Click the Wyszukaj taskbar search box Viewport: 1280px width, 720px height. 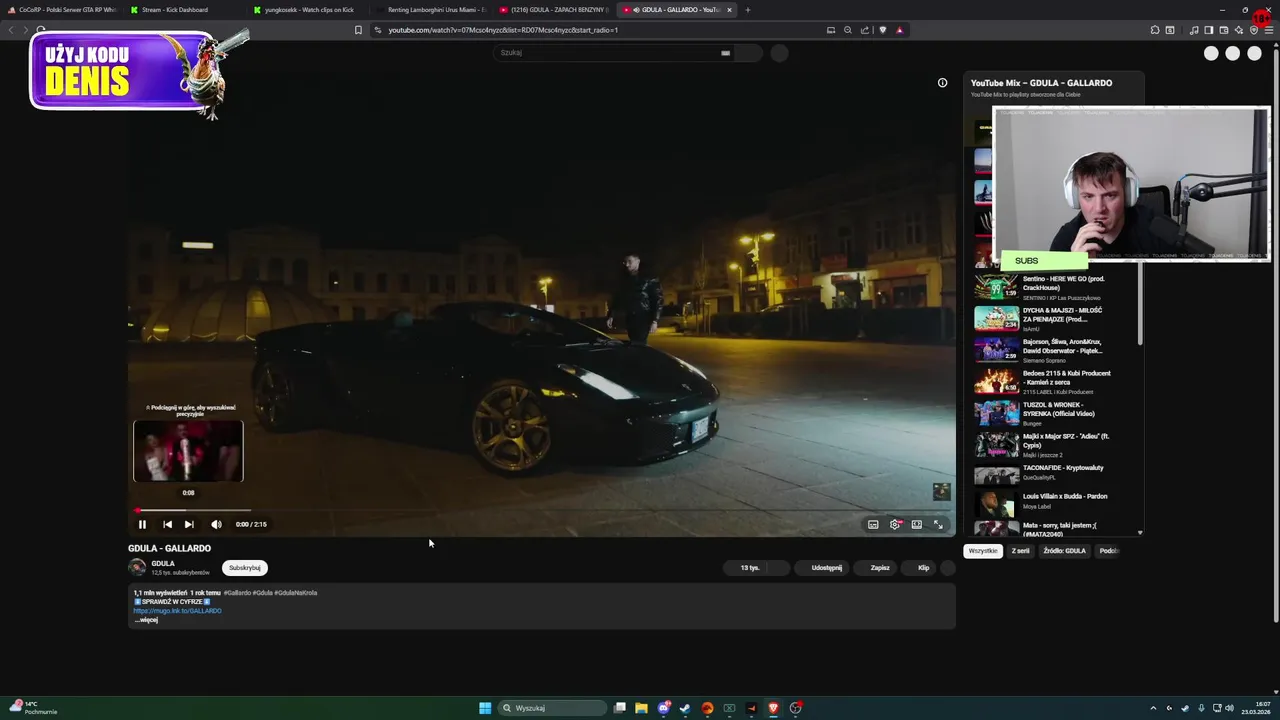pos(553,708)
